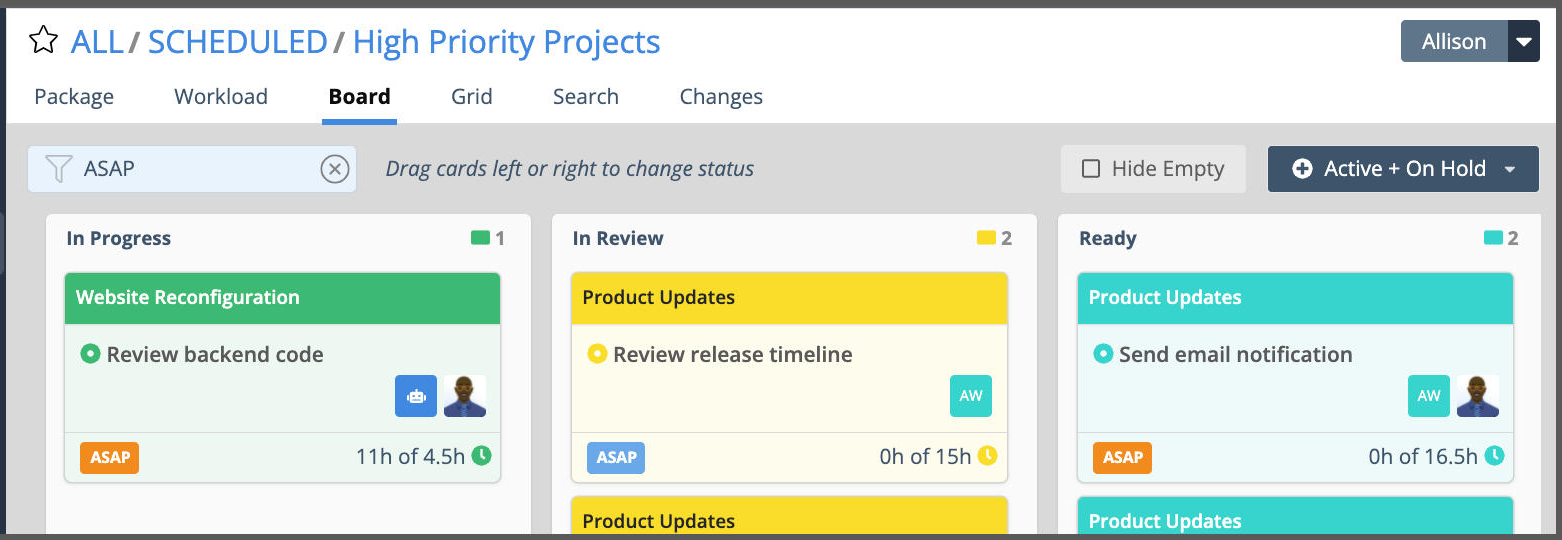1562x540 pixels.
Task: Toggle green status circle on Review backend code
Action: (90, 354)
